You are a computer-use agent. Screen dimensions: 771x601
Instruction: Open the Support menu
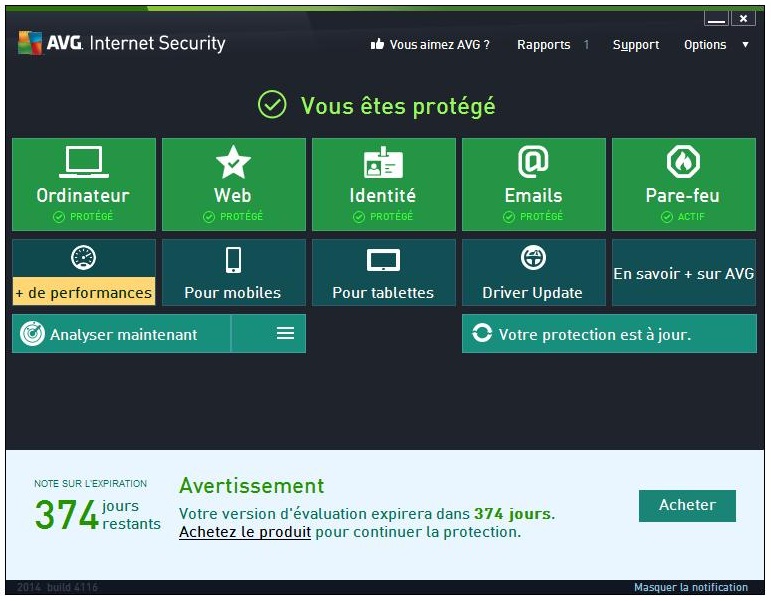[636, 45]
